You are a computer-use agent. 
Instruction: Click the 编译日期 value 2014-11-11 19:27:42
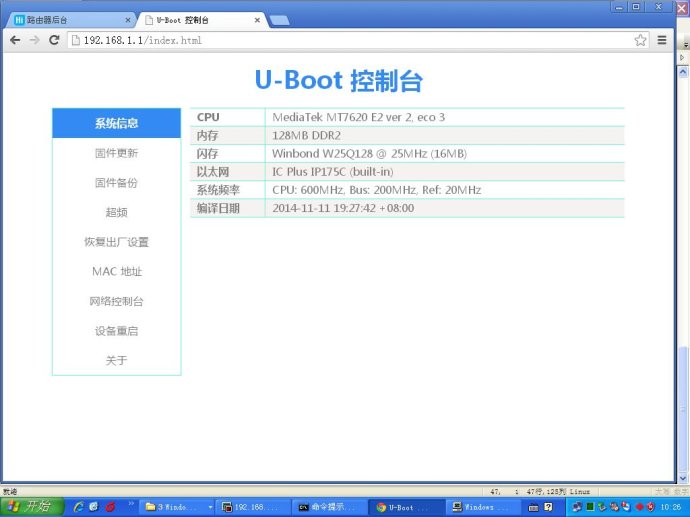pyautogui.click(x=343, y=208)
